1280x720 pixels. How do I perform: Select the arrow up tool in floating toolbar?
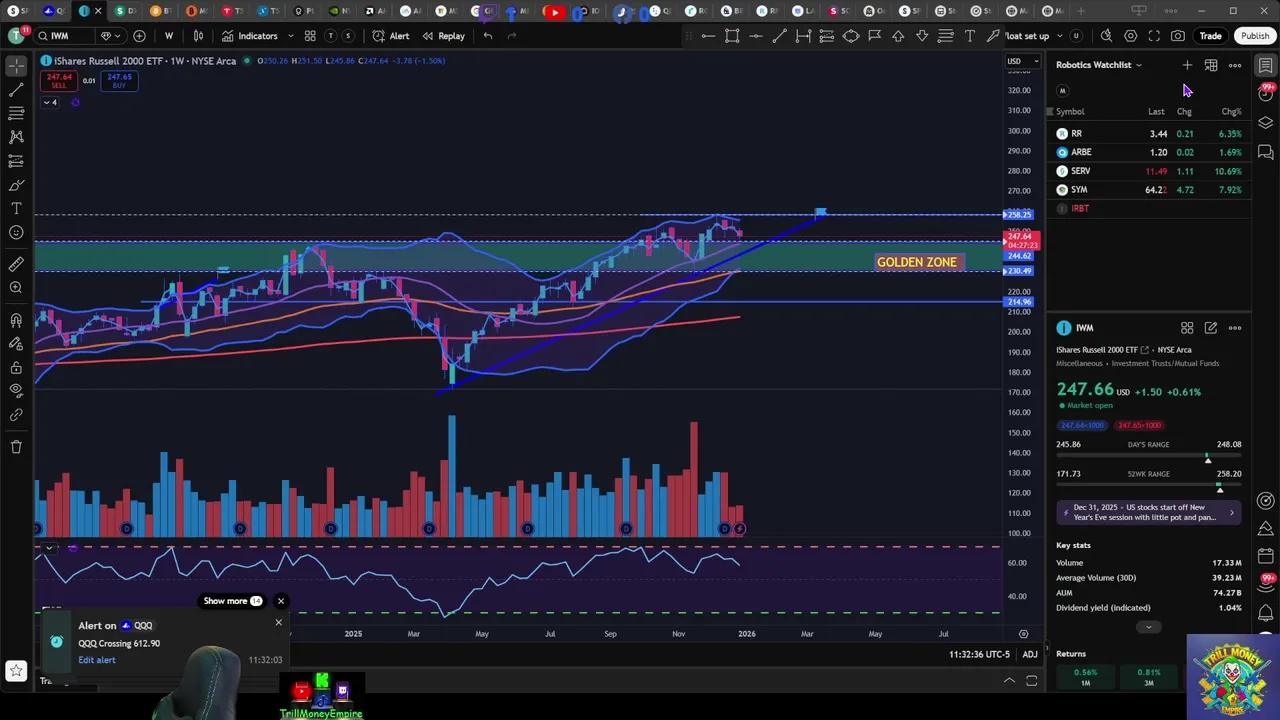tap(898, 36)
